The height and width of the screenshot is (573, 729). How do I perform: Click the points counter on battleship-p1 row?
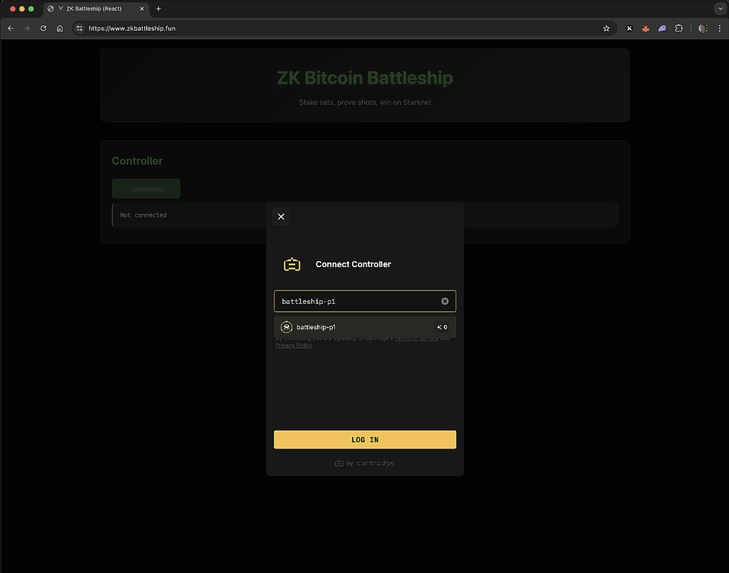[x=442, y=327]
